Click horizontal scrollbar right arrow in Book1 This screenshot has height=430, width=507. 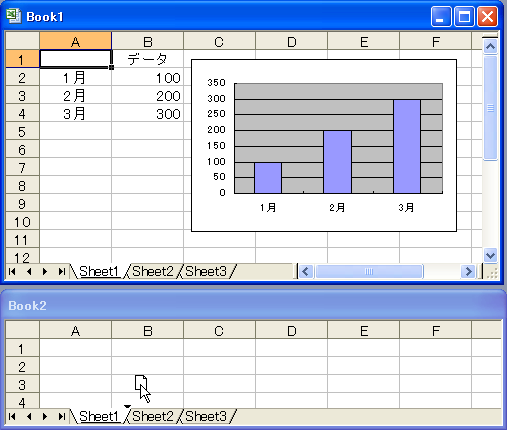[x=468, y=272]
